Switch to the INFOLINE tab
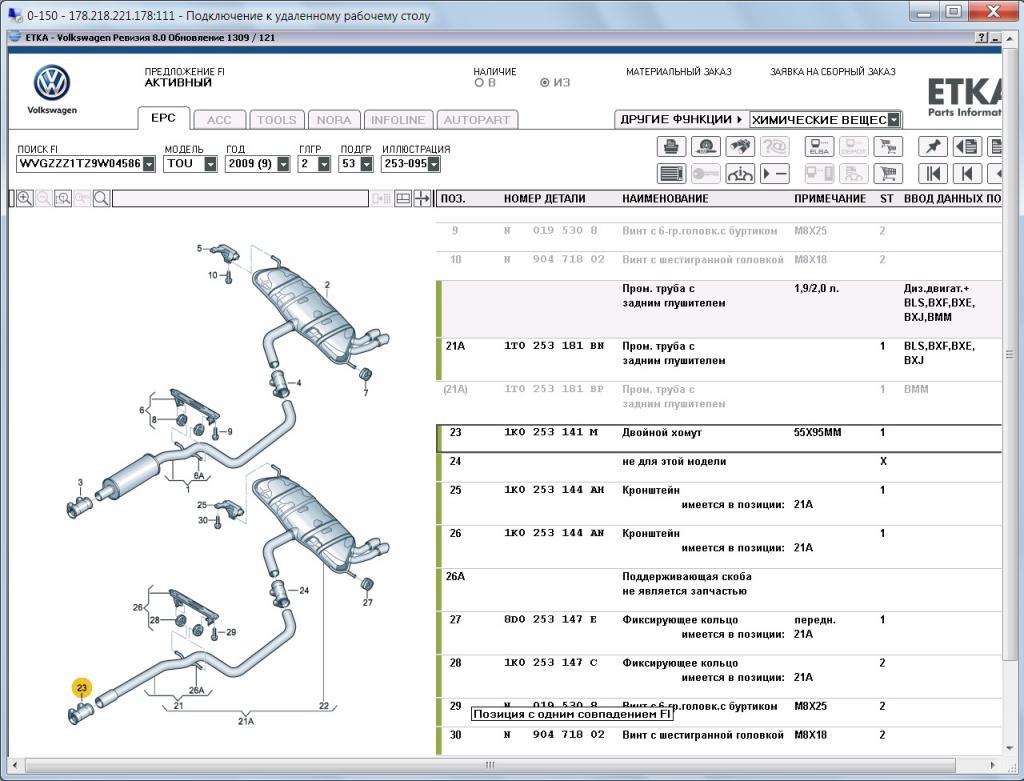The image size is (1024, 781). click(398, 120)
